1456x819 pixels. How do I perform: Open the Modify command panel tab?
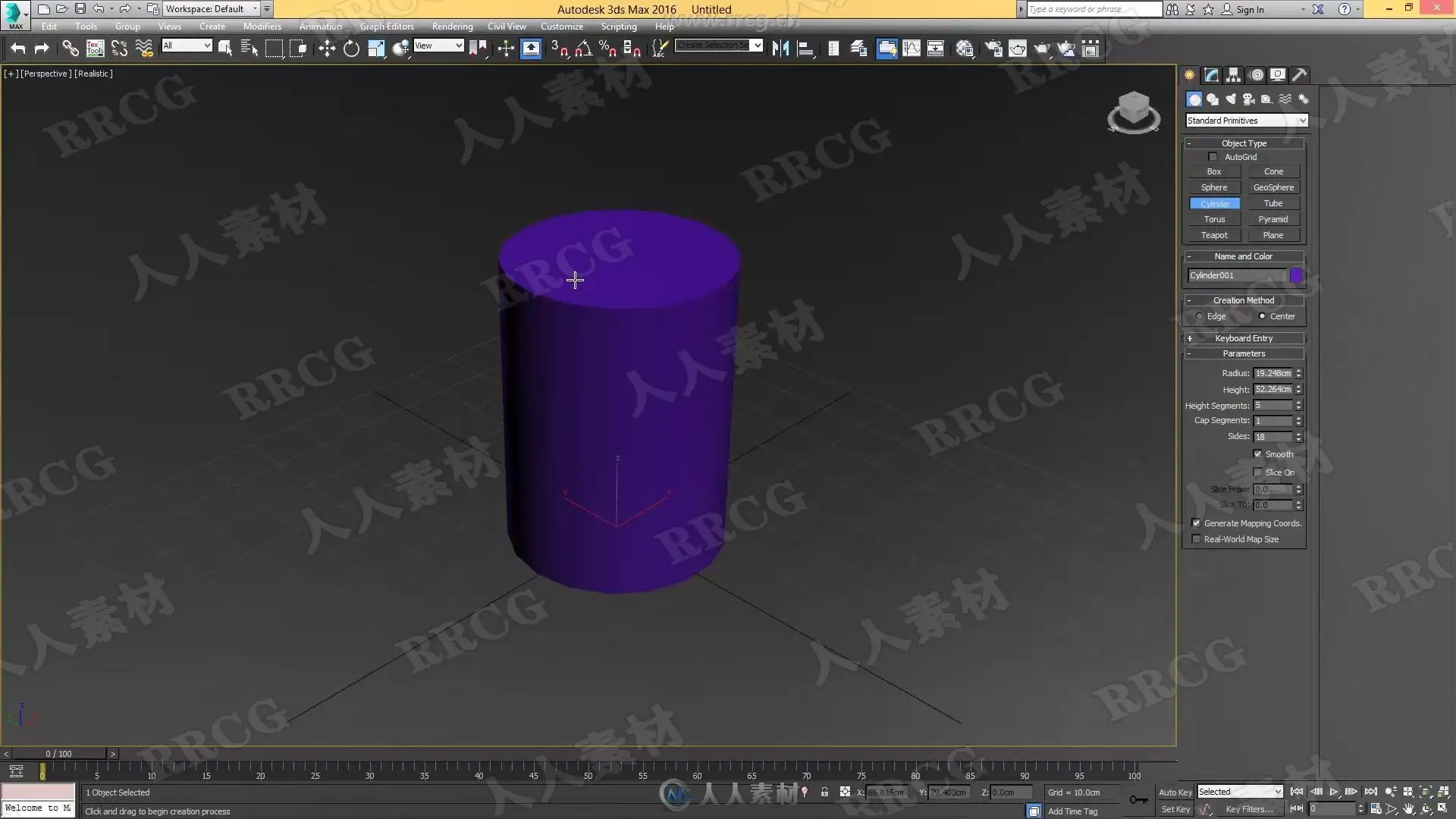coord(1211,75)
